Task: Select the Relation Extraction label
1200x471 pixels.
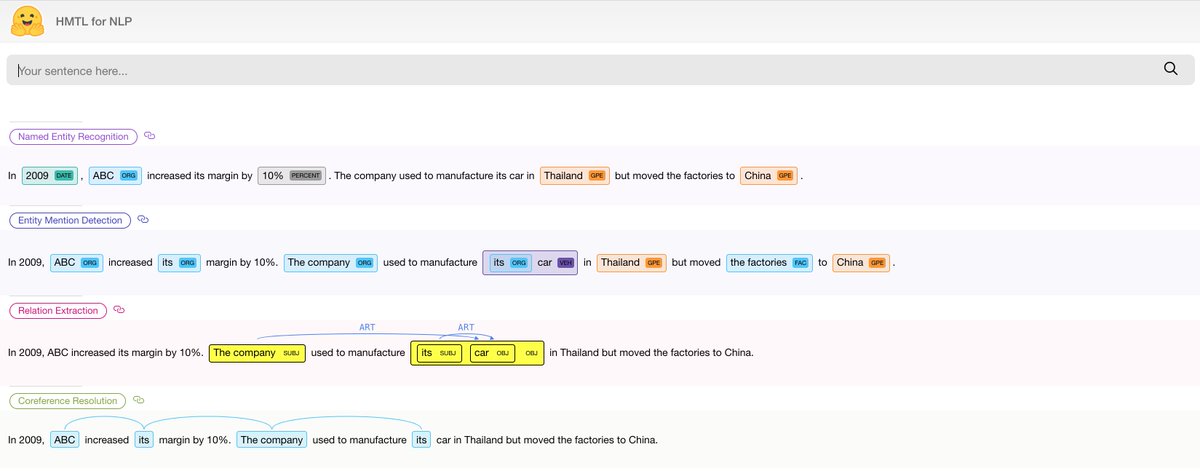Action: 58,311
